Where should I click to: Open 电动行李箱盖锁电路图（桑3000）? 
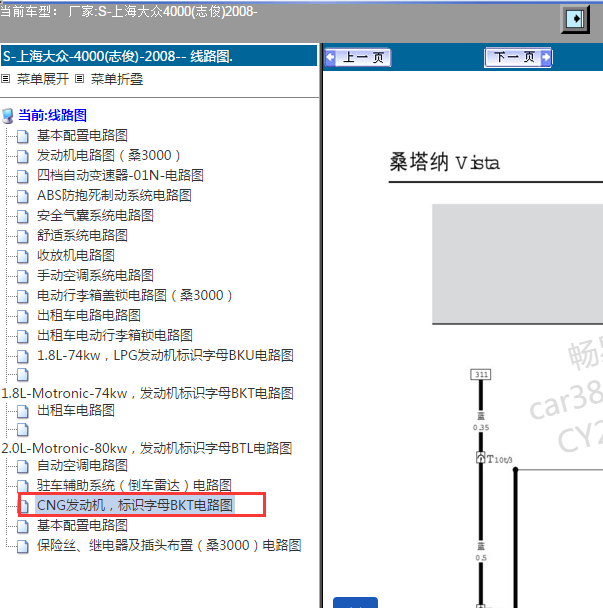(x=135, y=295)
